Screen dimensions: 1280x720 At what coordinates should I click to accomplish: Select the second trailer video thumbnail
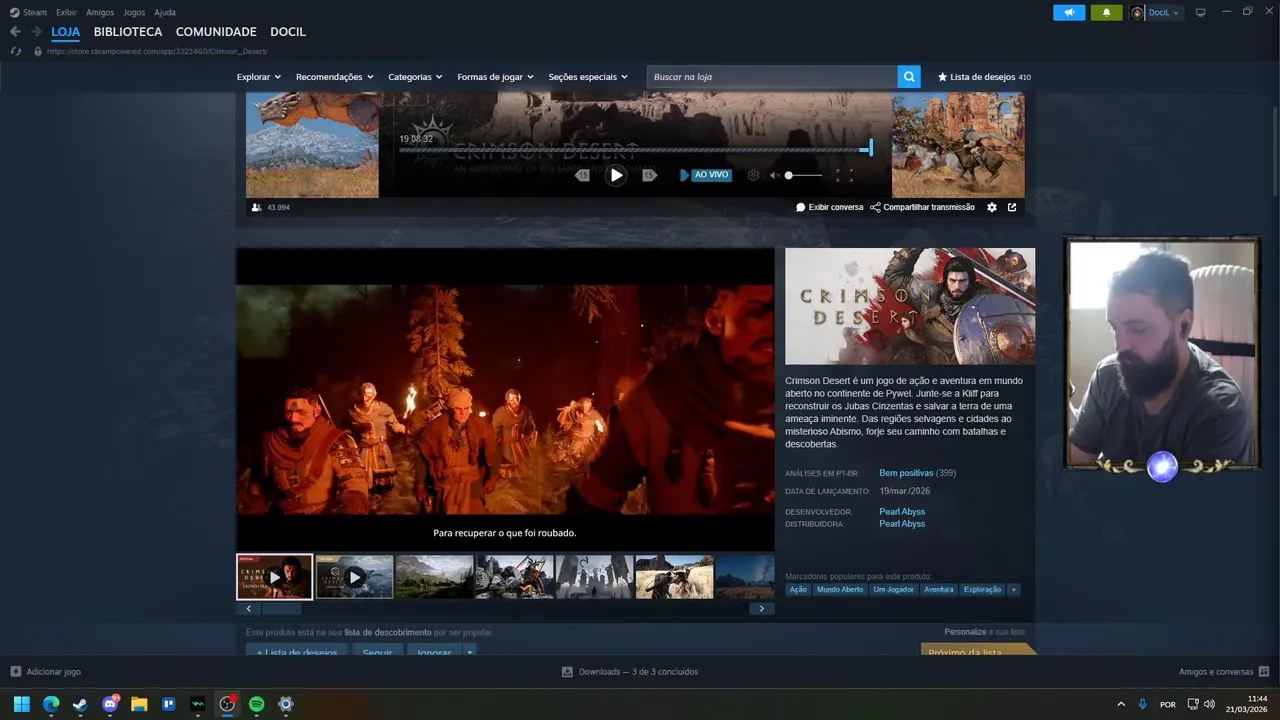coord(354,577)
